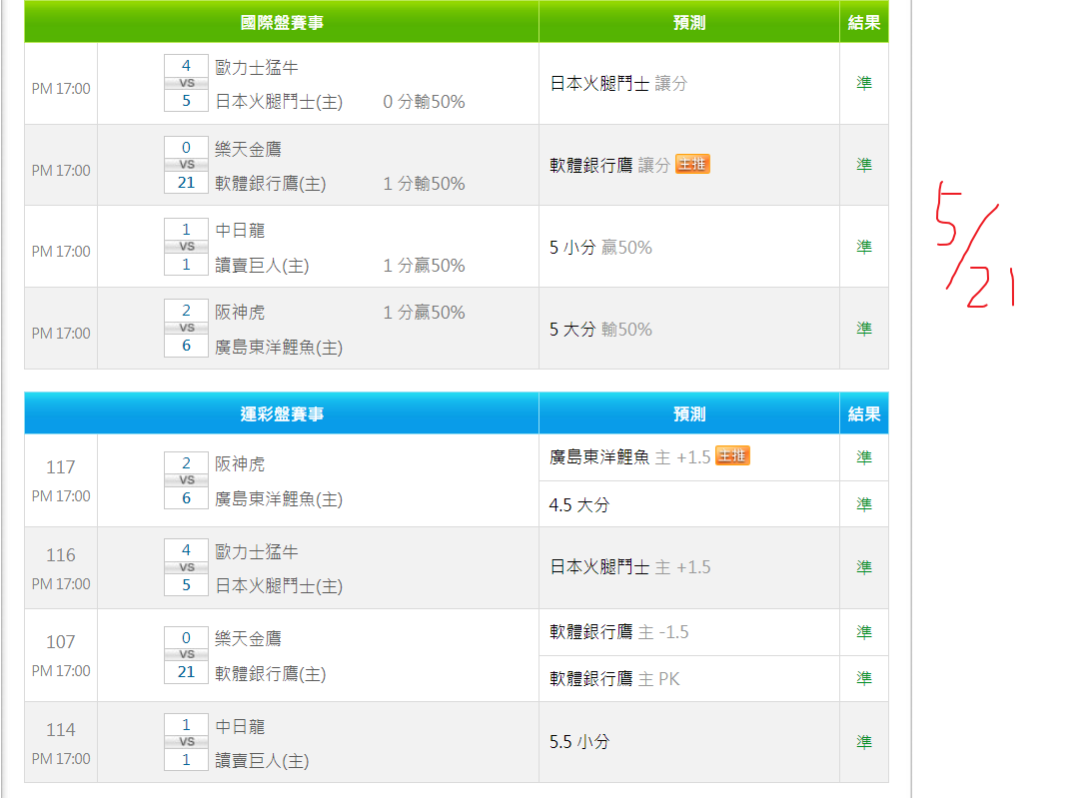Screen dimensions: 1080x798
Task: Open 讀賣巨人(主) in the 國際盤賽事 table
Action: (262, 265)
